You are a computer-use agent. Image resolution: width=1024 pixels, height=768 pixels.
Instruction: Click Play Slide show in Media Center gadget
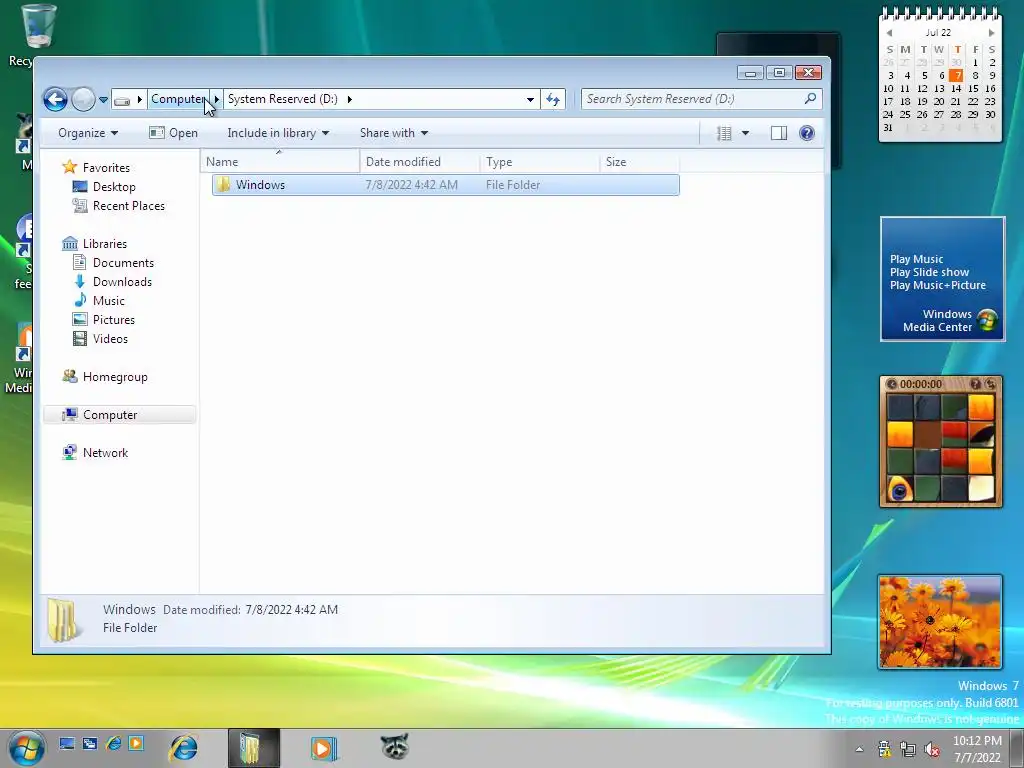929,272
